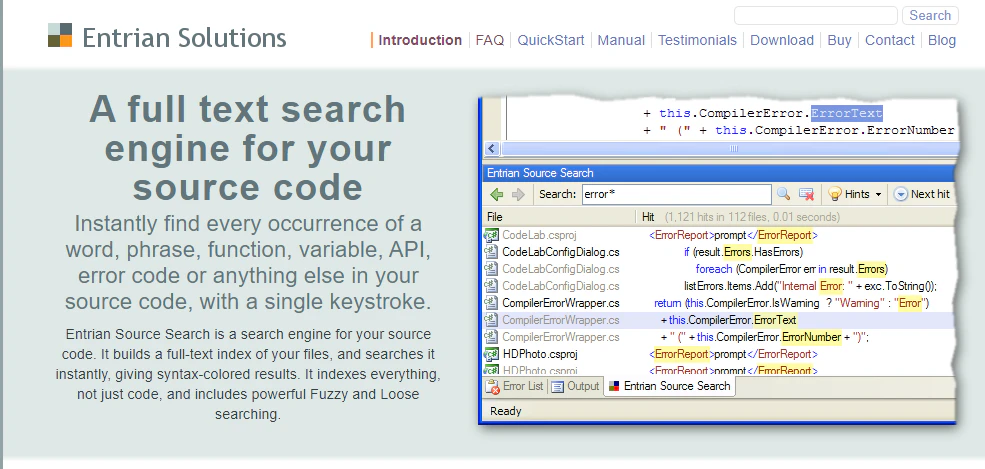Click the '1,121 hits in 112 files' summary
The image size is (985, 469).
pyautogui.click(x=752, y=217)
